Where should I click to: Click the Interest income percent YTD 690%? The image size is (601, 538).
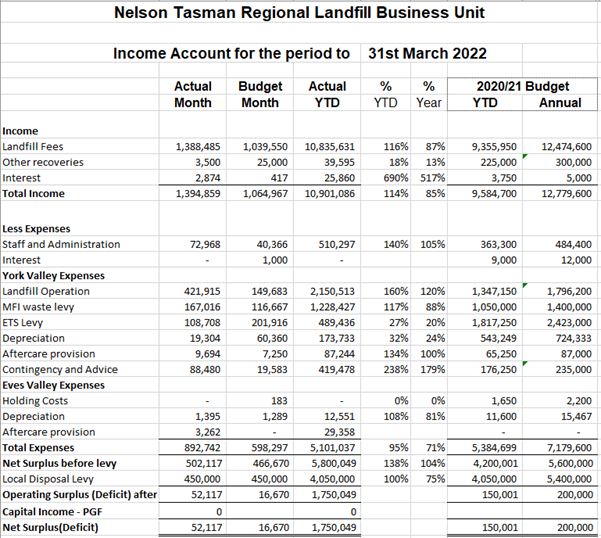coord(396,178)
